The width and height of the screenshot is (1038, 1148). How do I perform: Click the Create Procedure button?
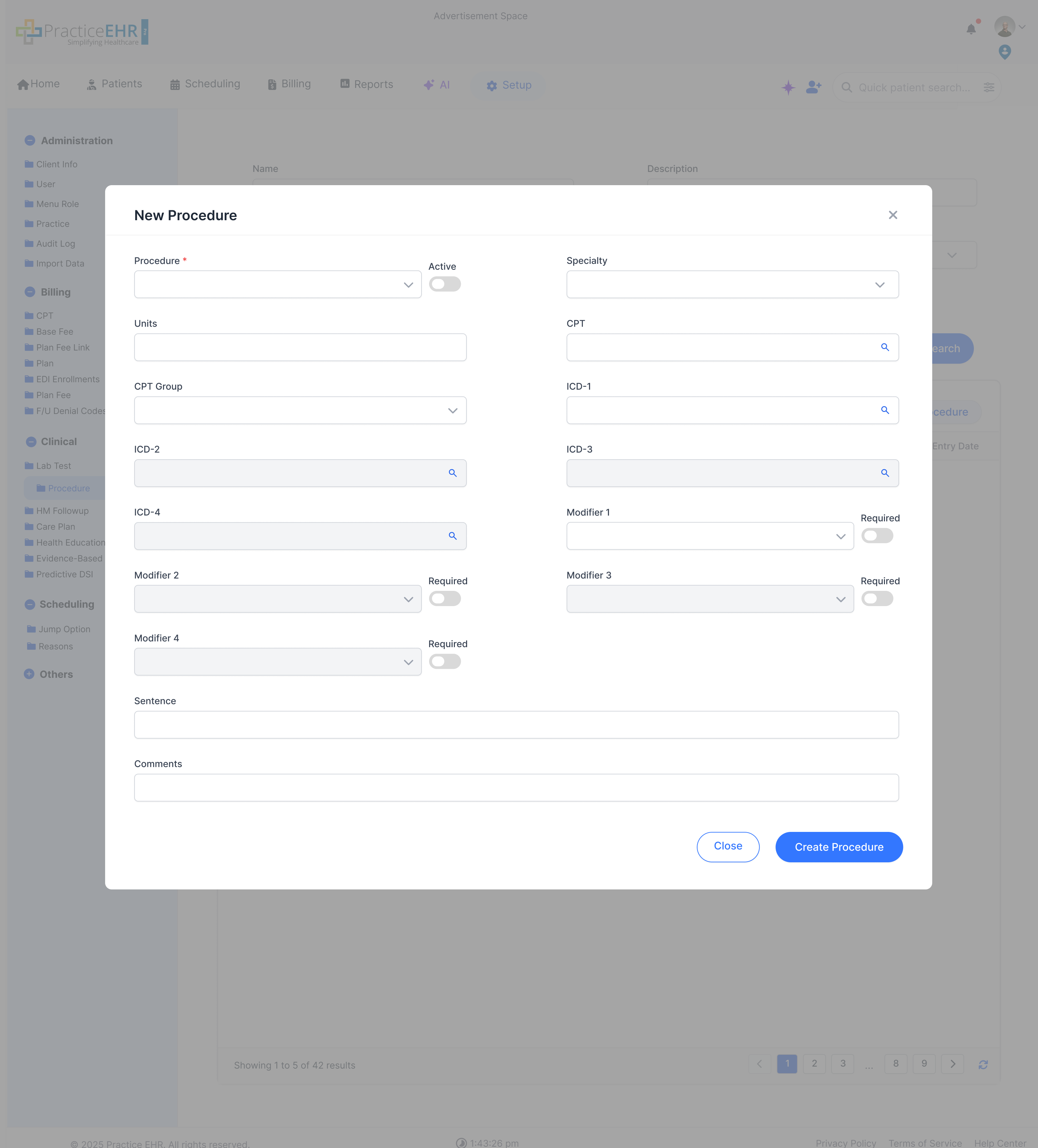click(x=838, y=847)
